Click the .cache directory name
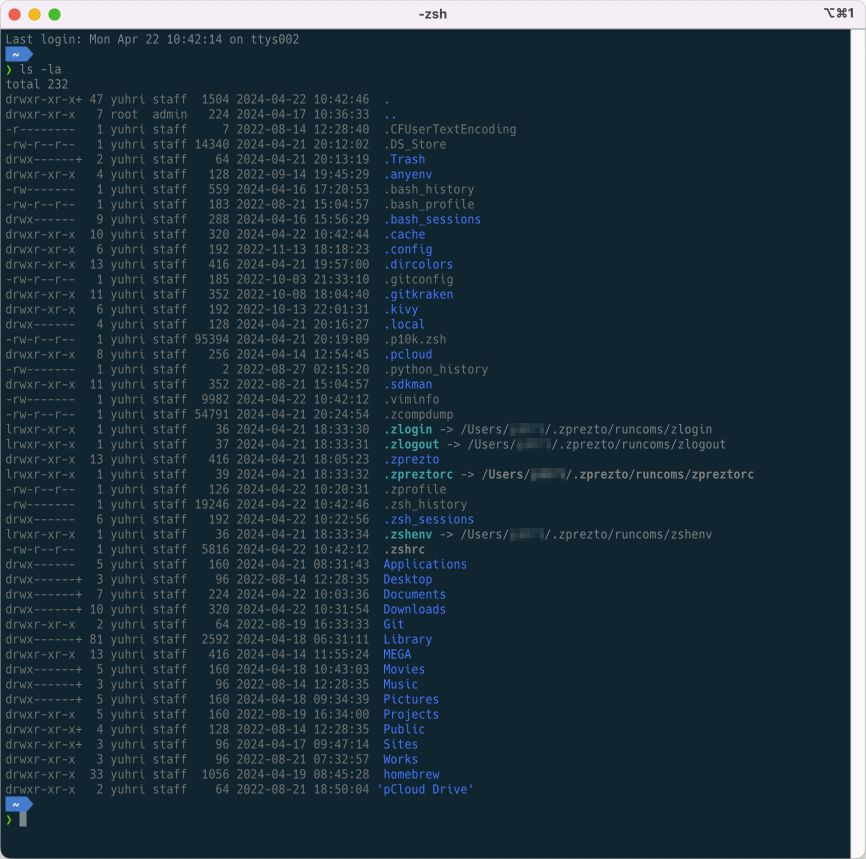This screenshot has height=859, width=866. click(404, 234)
